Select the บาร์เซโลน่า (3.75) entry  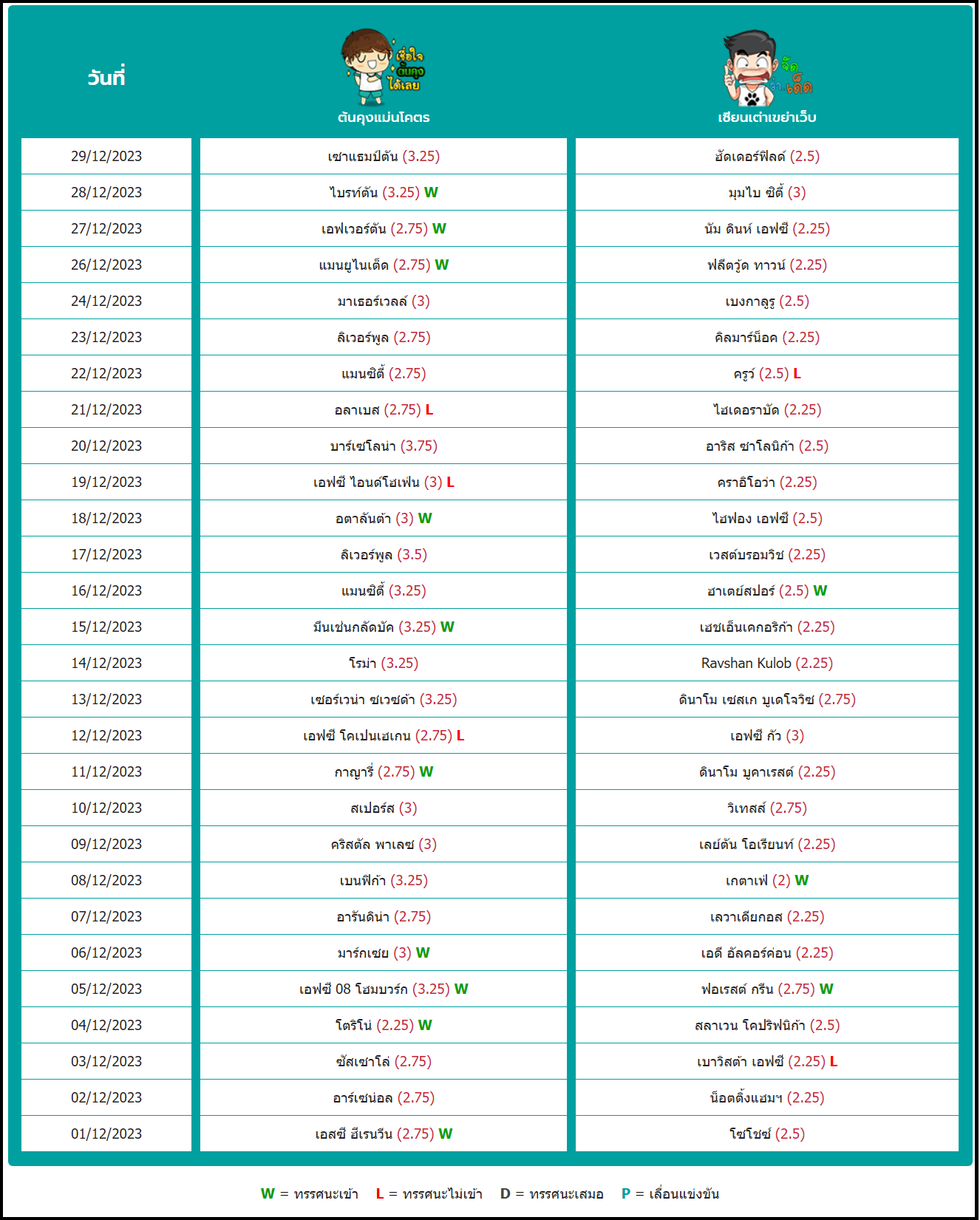tap(384, 446)
